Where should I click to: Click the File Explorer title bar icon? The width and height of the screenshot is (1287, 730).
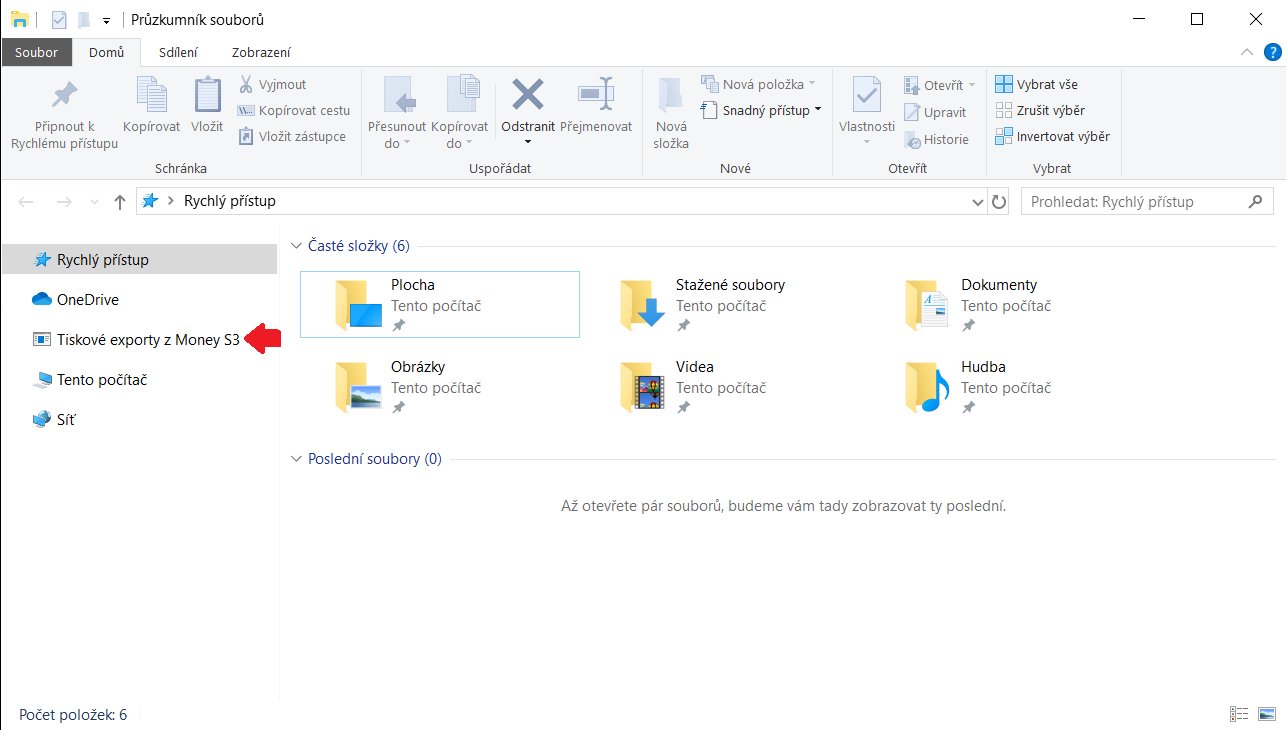[x=20, y=20]
